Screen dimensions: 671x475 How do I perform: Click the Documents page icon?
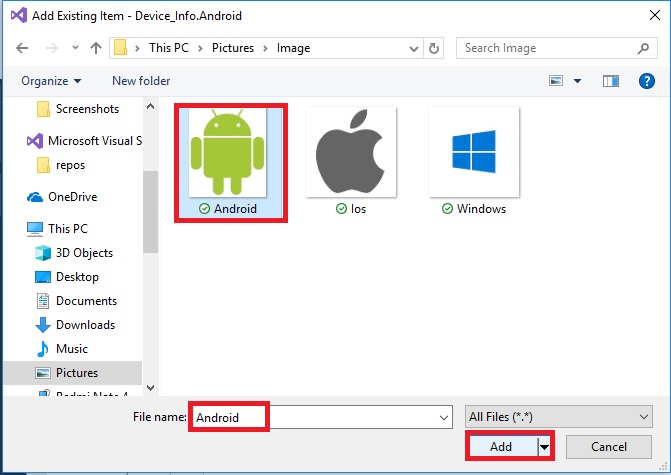point(43,301)
